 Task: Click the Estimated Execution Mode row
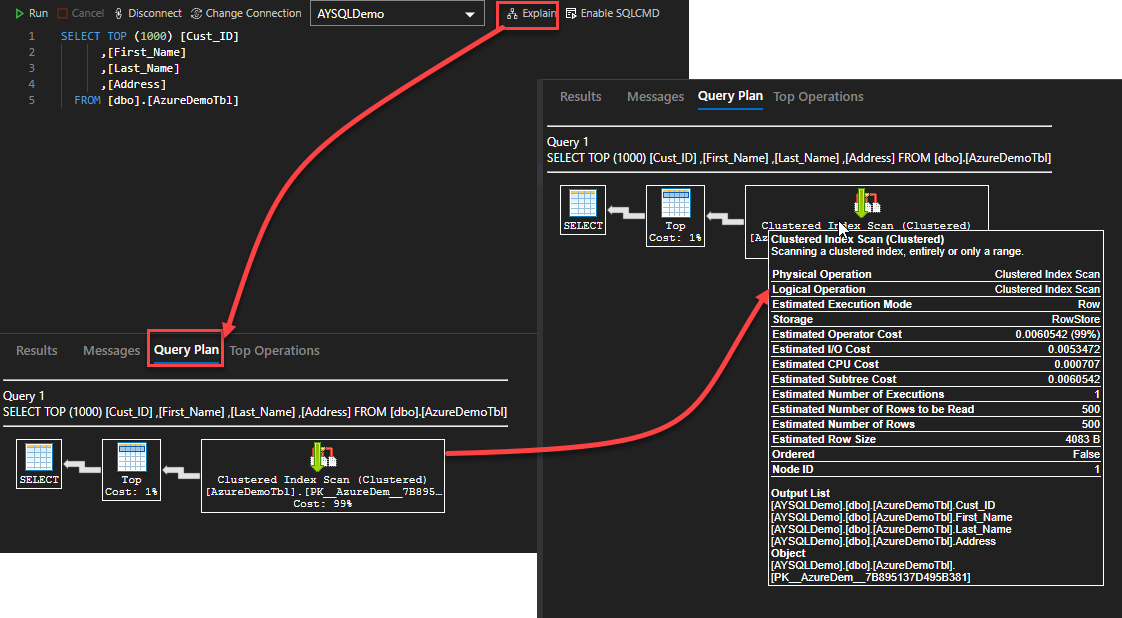click(x=935, y=304)
